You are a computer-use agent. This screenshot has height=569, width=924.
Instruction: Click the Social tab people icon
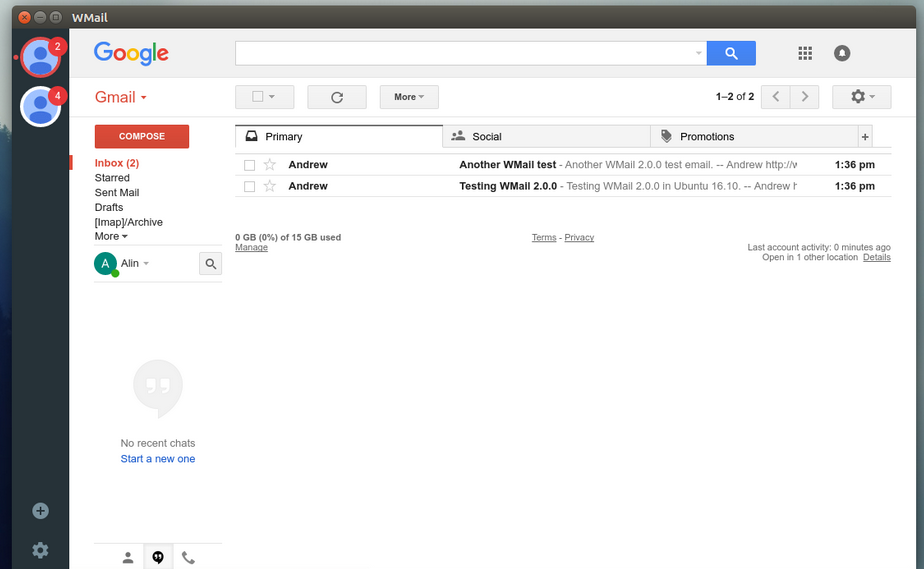458,136
